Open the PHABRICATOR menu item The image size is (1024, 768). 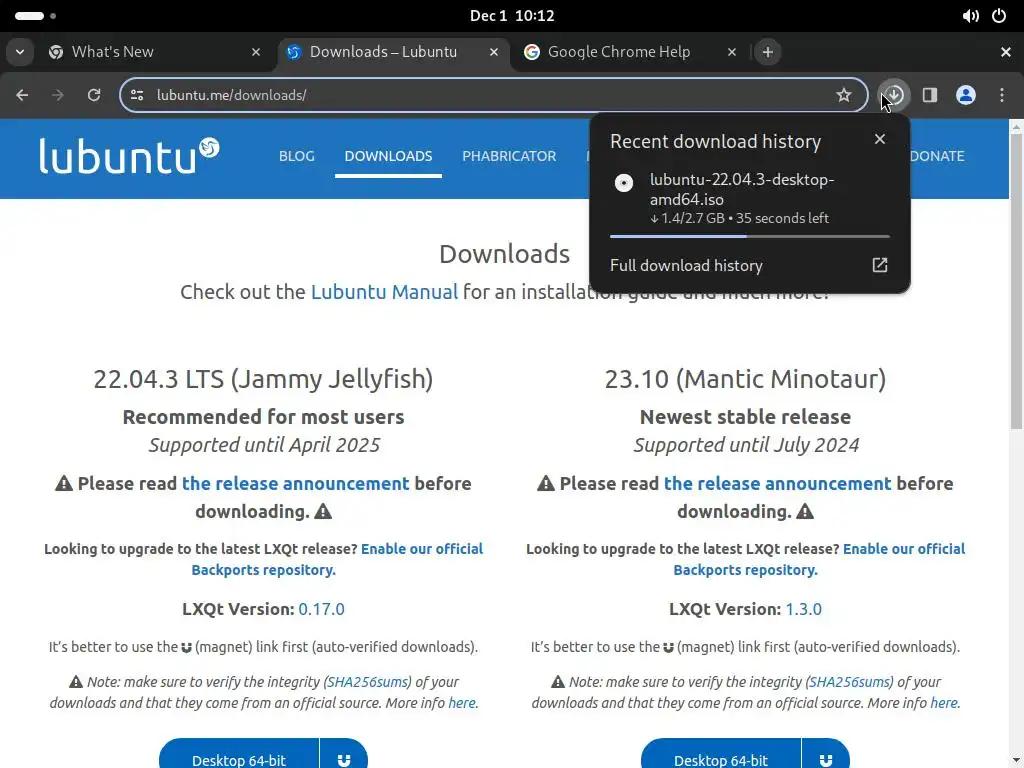(509, 156)
